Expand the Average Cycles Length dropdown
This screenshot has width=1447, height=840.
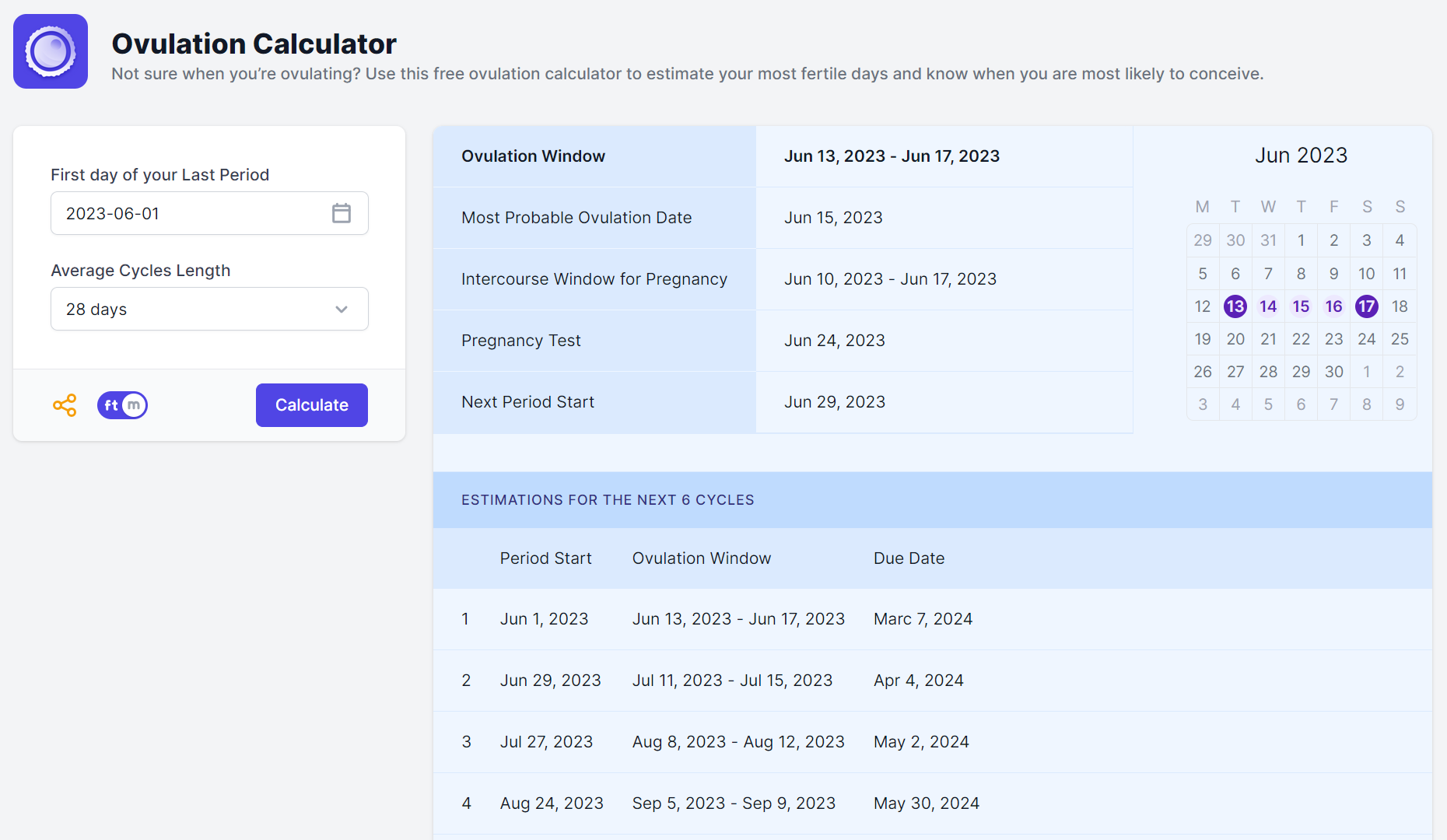(209, 309)
